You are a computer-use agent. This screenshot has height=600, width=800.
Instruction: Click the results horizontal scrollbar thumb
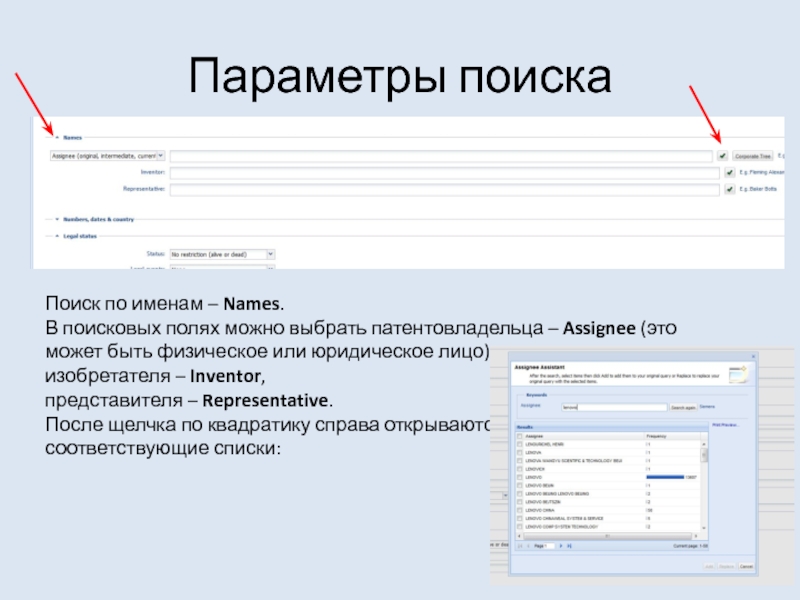(607, 536)
